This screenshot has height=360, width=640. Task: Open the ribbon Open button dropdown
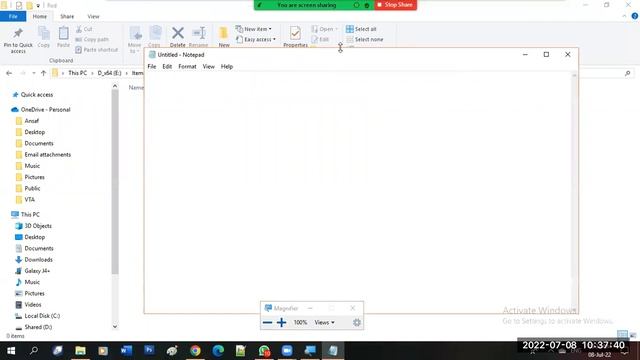[336, 29]
